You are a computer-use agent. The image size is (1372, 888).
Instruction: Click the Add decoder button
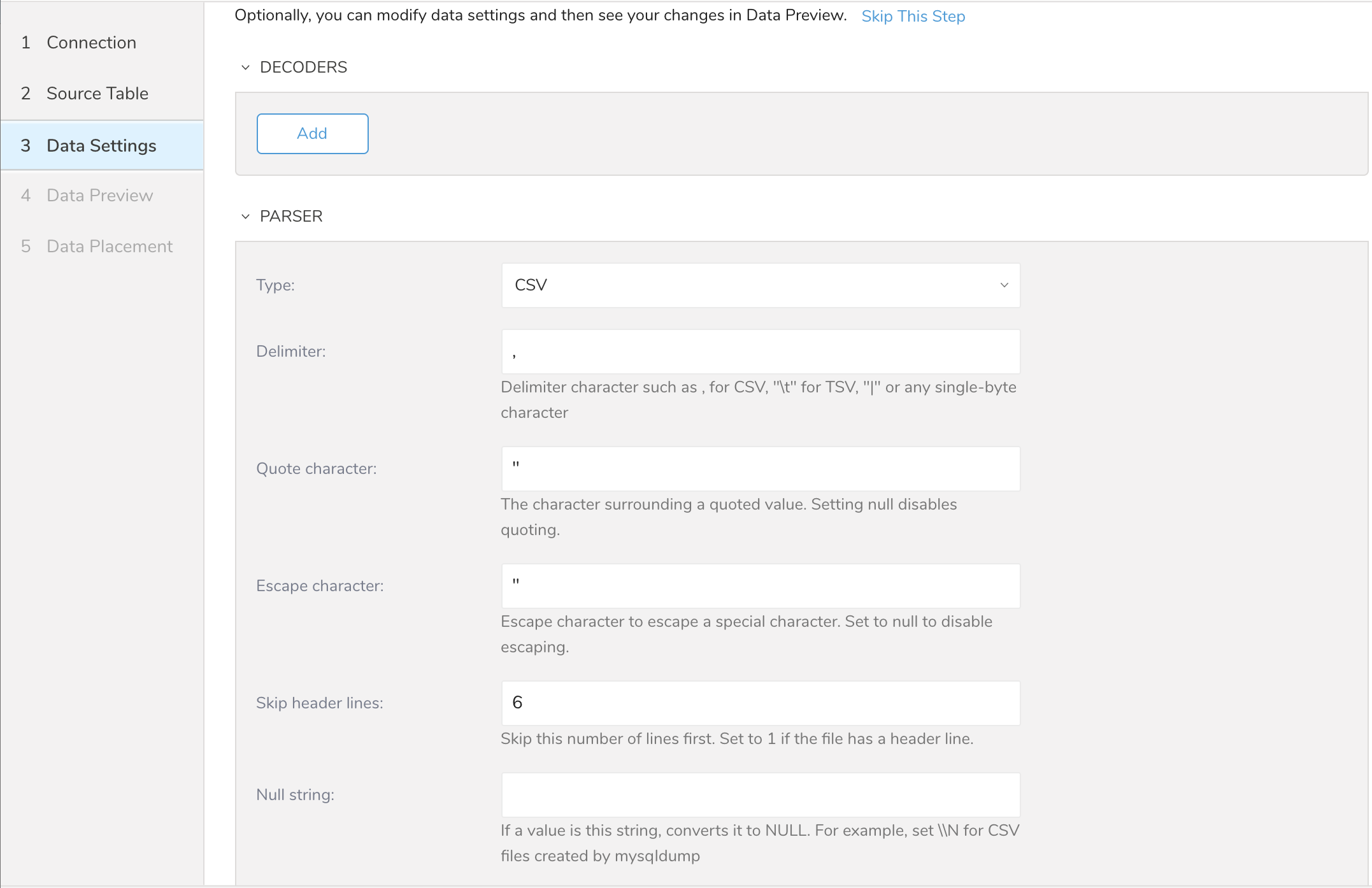pyautogui.click(x=312, y=134)
